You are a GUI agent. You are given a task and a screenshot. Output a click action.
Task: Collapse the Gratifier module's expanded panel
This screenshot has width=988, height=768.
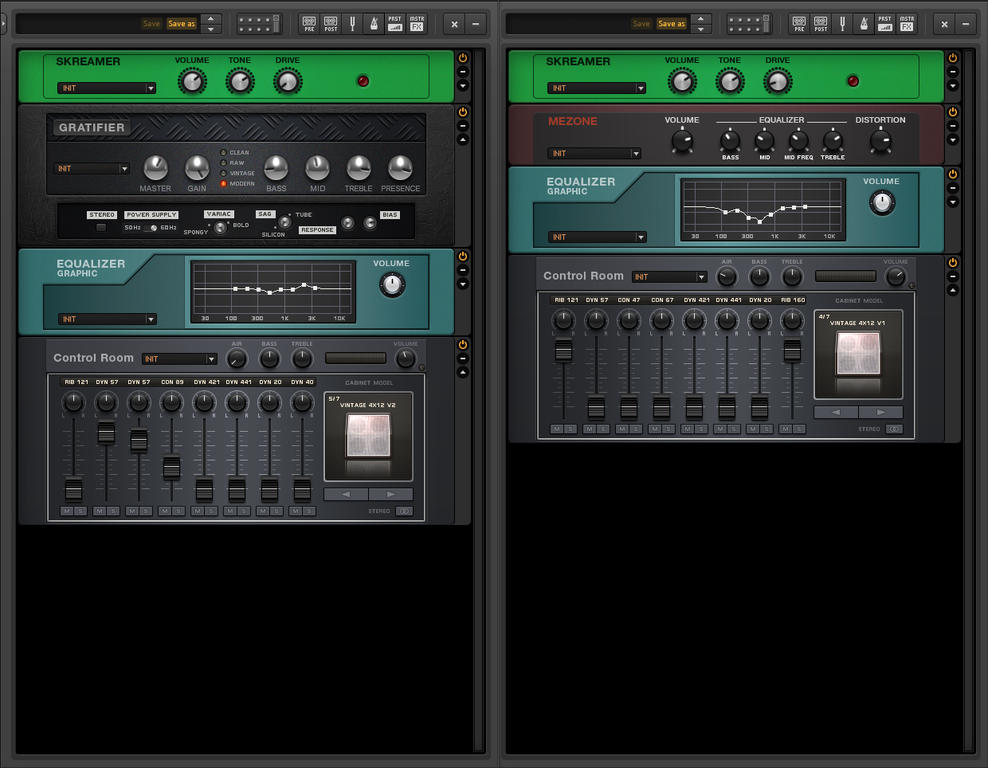pos(463,140)
